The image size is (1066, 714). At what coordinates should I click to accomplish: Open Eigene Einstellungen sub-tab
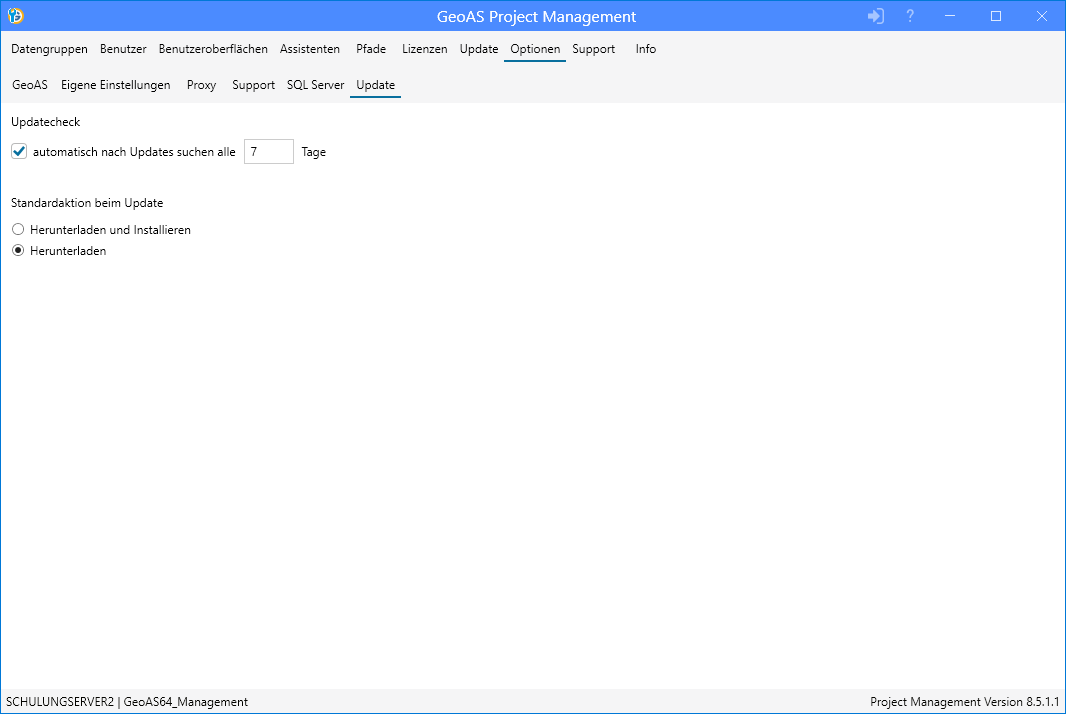(116, 85)
